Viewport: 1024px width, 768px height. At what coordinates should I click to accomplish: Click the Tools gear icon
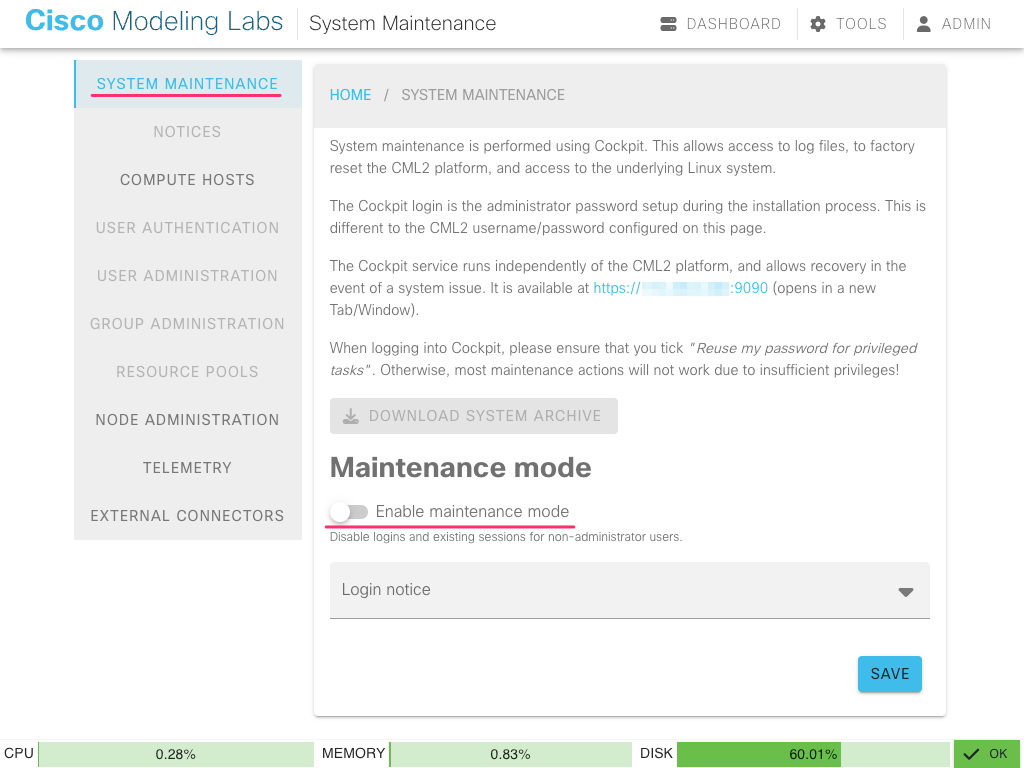[818, 24]
